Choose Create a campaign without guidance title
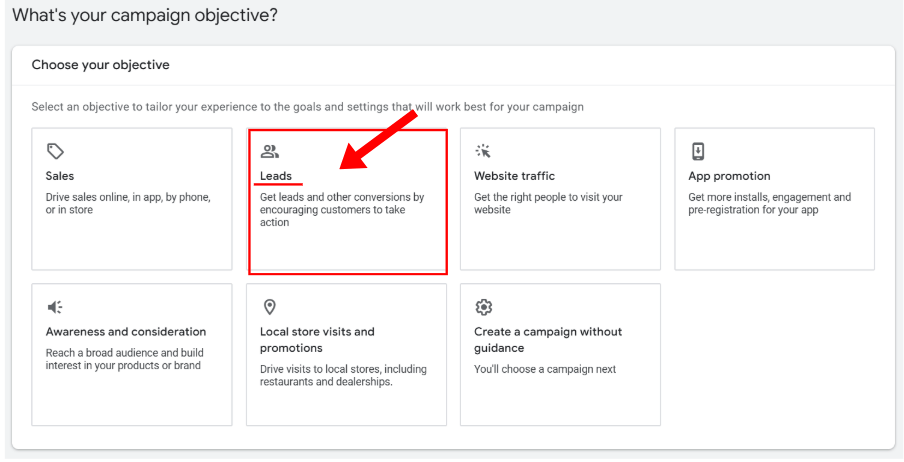Viewport: 904px width, 462px height. click(x=547, y=340)
